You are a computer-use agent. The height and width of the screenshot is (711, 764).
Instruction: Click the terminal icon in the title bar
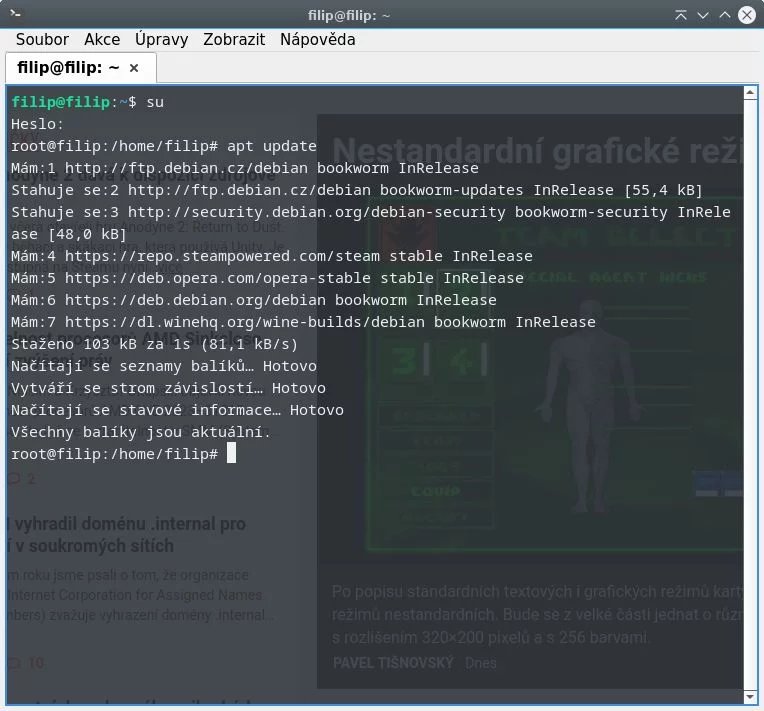(x=15, y=14)
